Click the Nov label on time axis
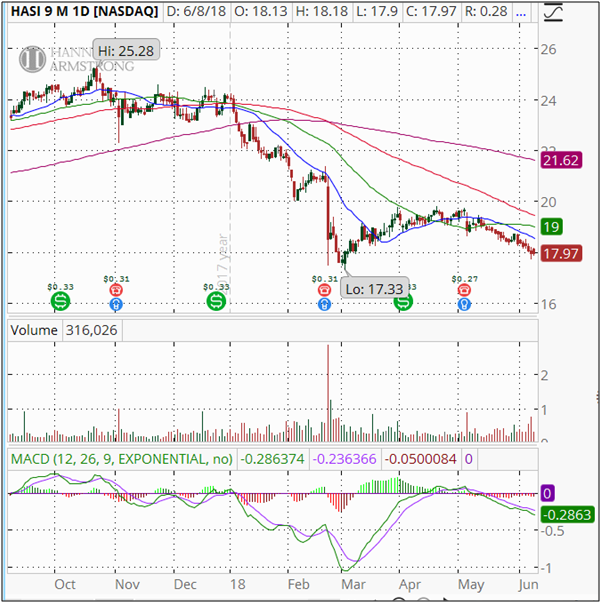The height and width of the screenshot is (603, 602). [x=127, y=585]
